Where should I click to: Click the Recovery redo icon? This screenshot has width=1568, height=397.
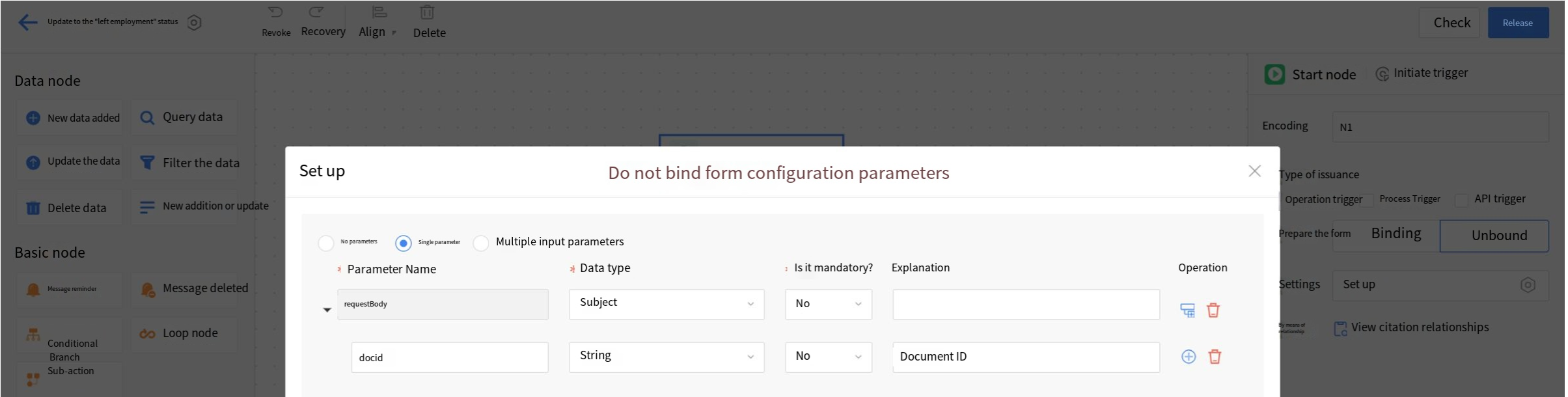(x=316, y=13)
